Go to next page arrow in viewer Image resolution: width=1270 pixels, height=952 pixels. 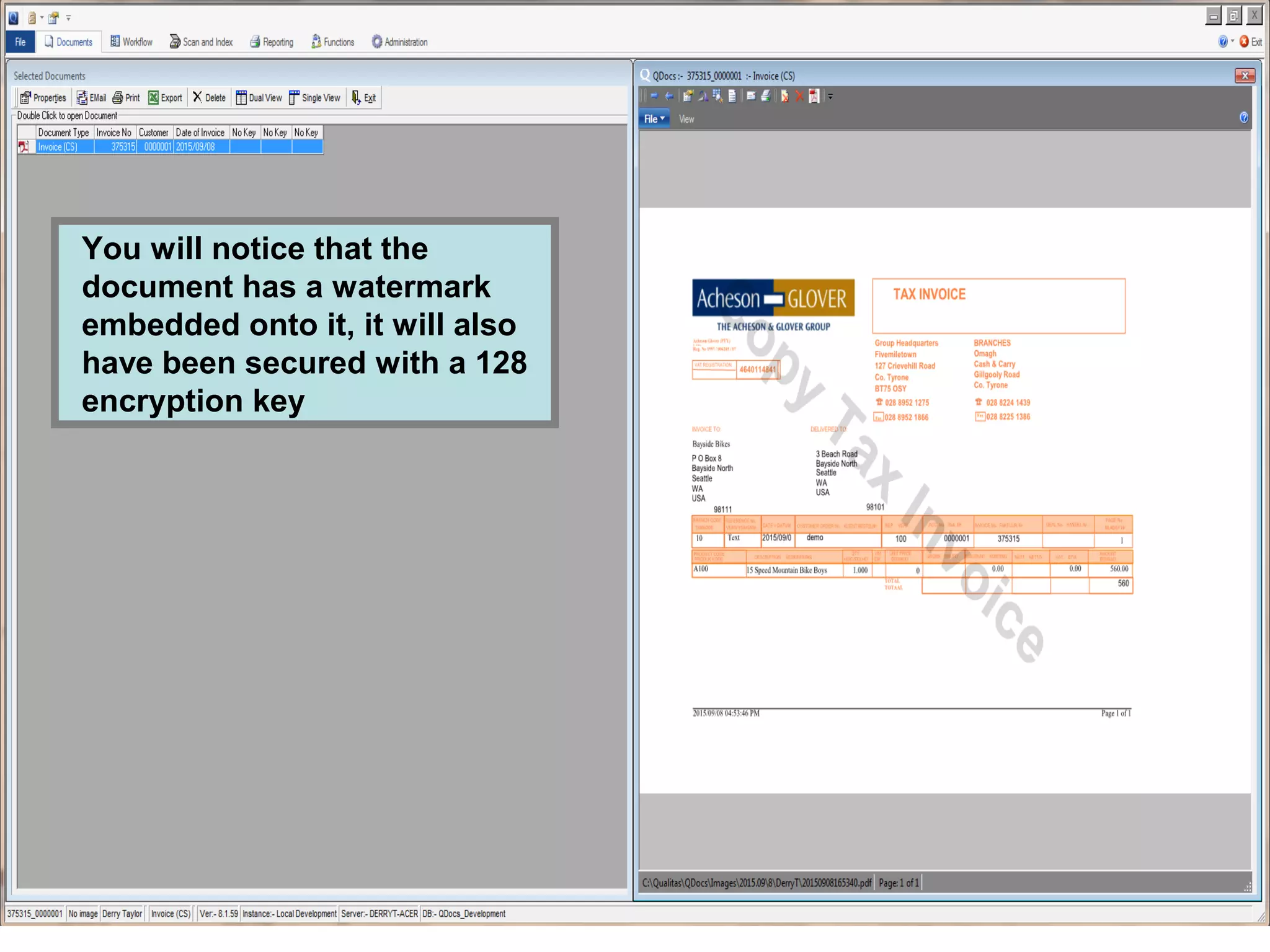tap(654, 96)
